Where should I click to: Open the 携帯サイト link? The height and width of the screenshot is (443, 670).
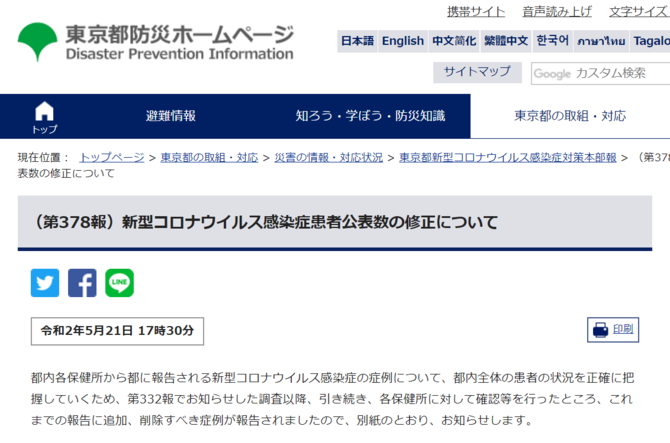coord(475,12)
